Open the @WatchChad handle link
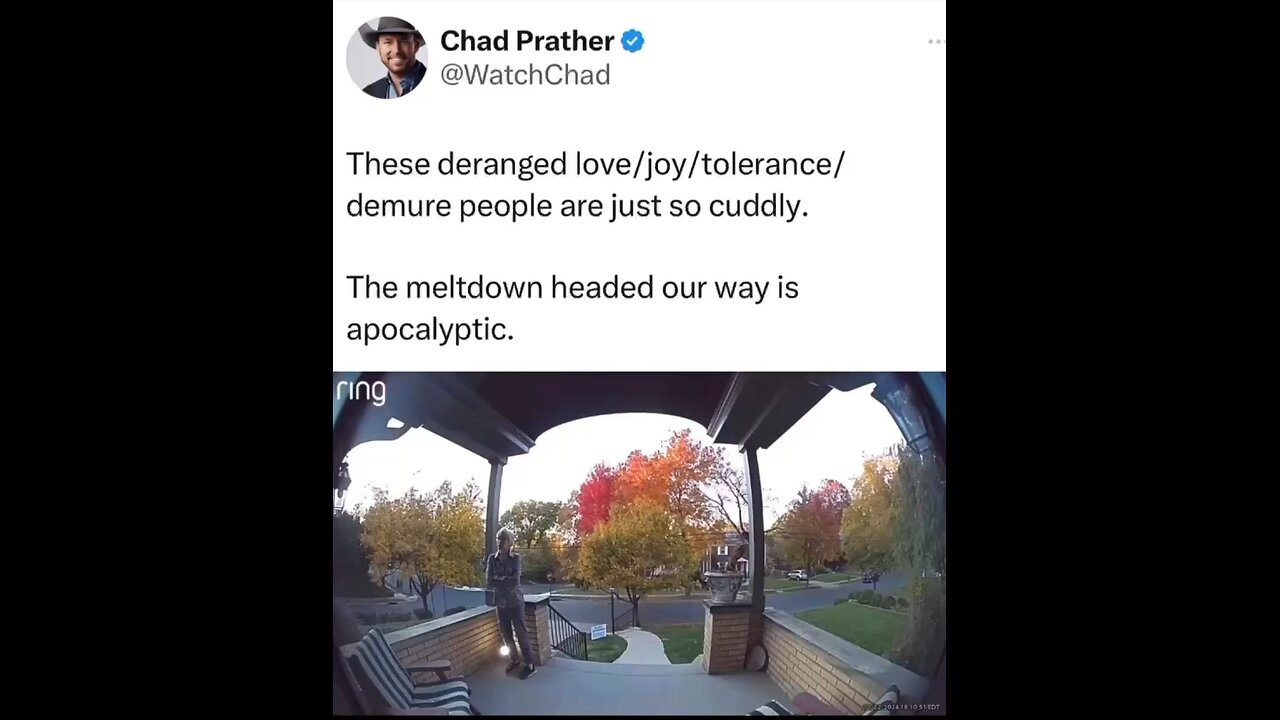This screenshot has width=1280, height=720. pos(525,75)
